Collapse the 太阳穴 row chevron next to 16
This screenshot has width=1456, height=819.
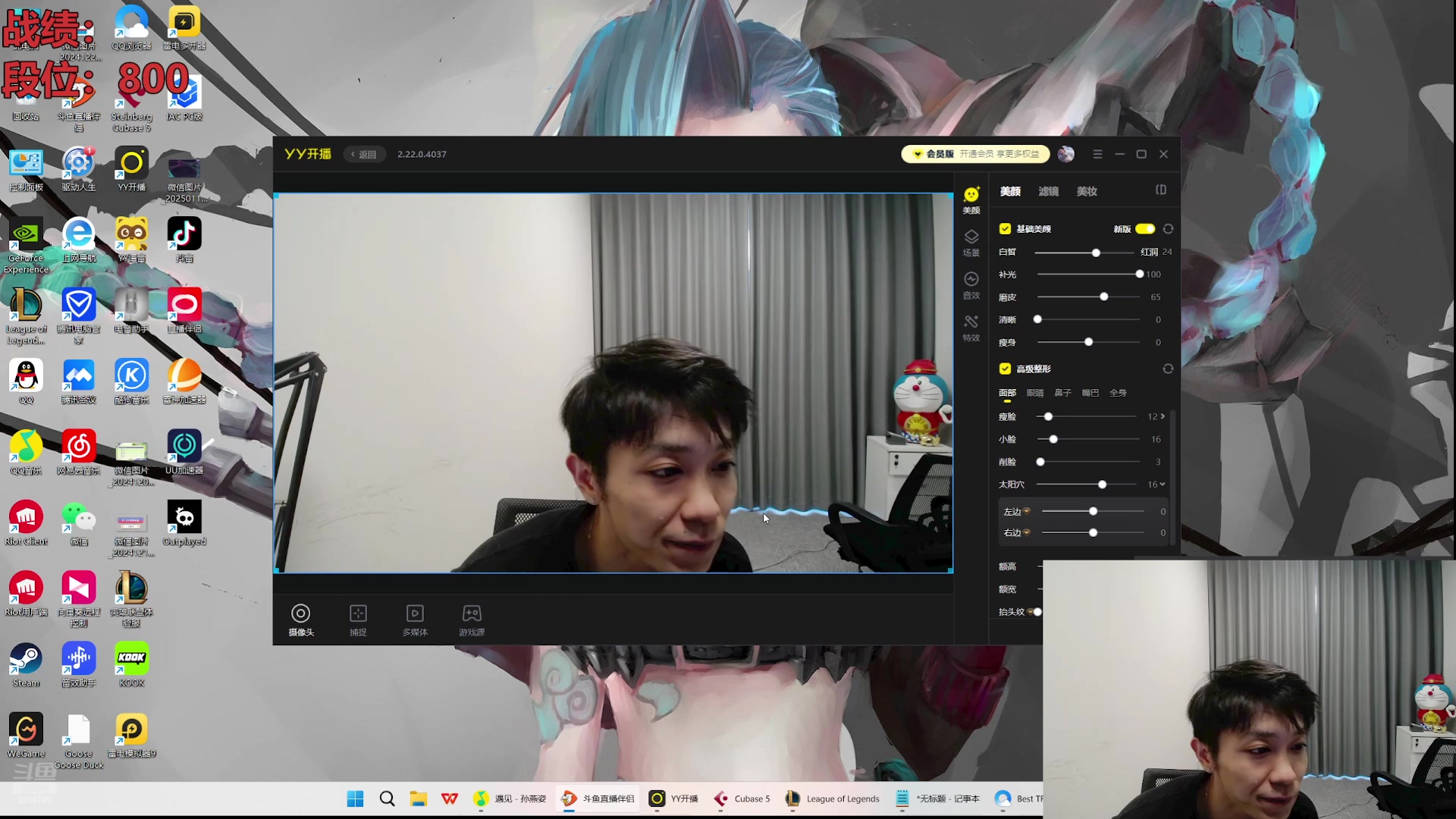pos(1163,484)
